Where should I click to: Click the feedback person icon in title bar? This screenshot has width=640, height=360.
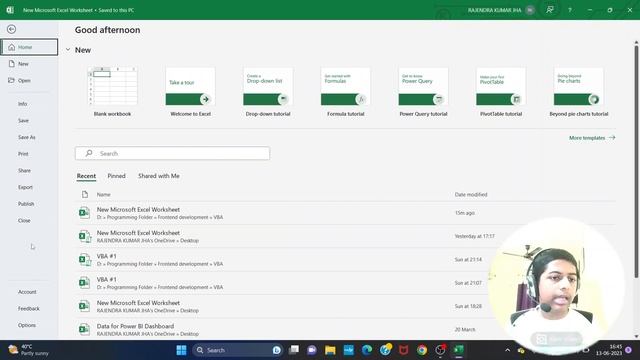(550, 10)
